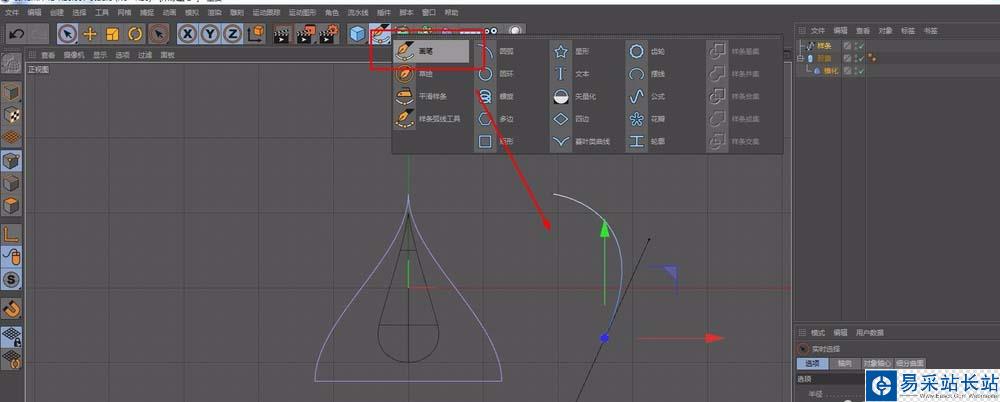
Task: Toggle the Y axis lock
Action: click(210, 34)
